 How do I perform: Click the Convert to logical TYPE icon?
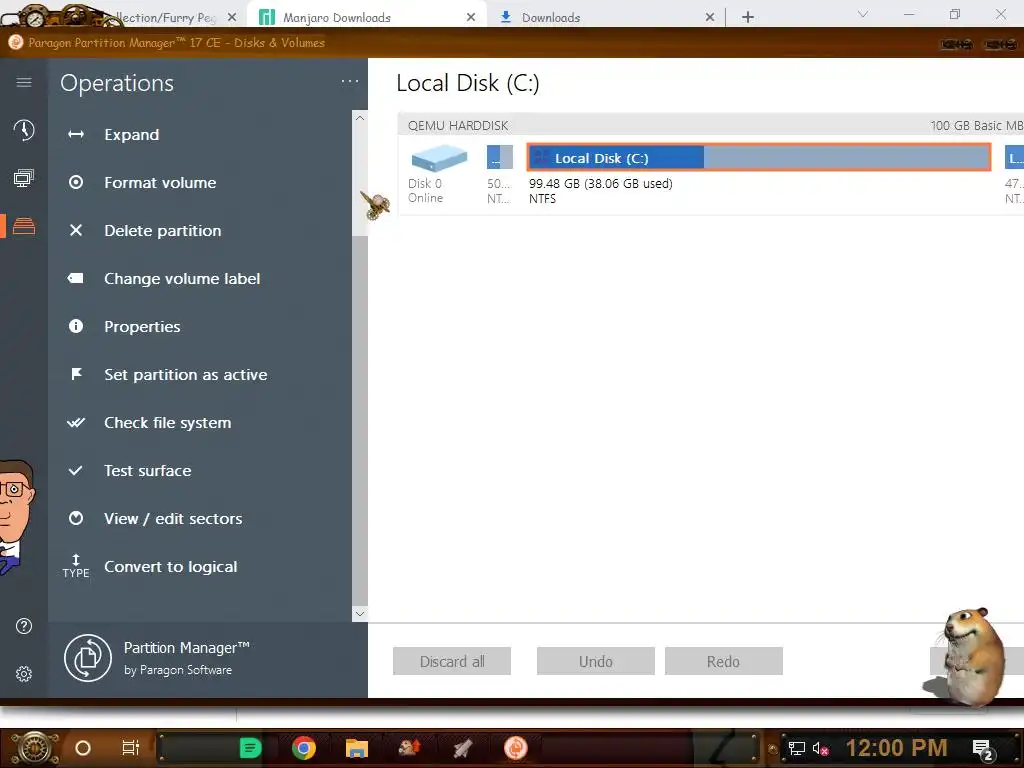pyautogui.click(x=76, y=566)
